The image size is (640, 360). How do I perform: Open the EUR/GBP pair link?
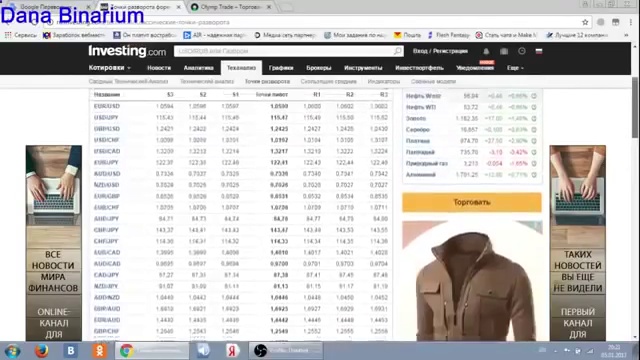[x=107, y=196]
